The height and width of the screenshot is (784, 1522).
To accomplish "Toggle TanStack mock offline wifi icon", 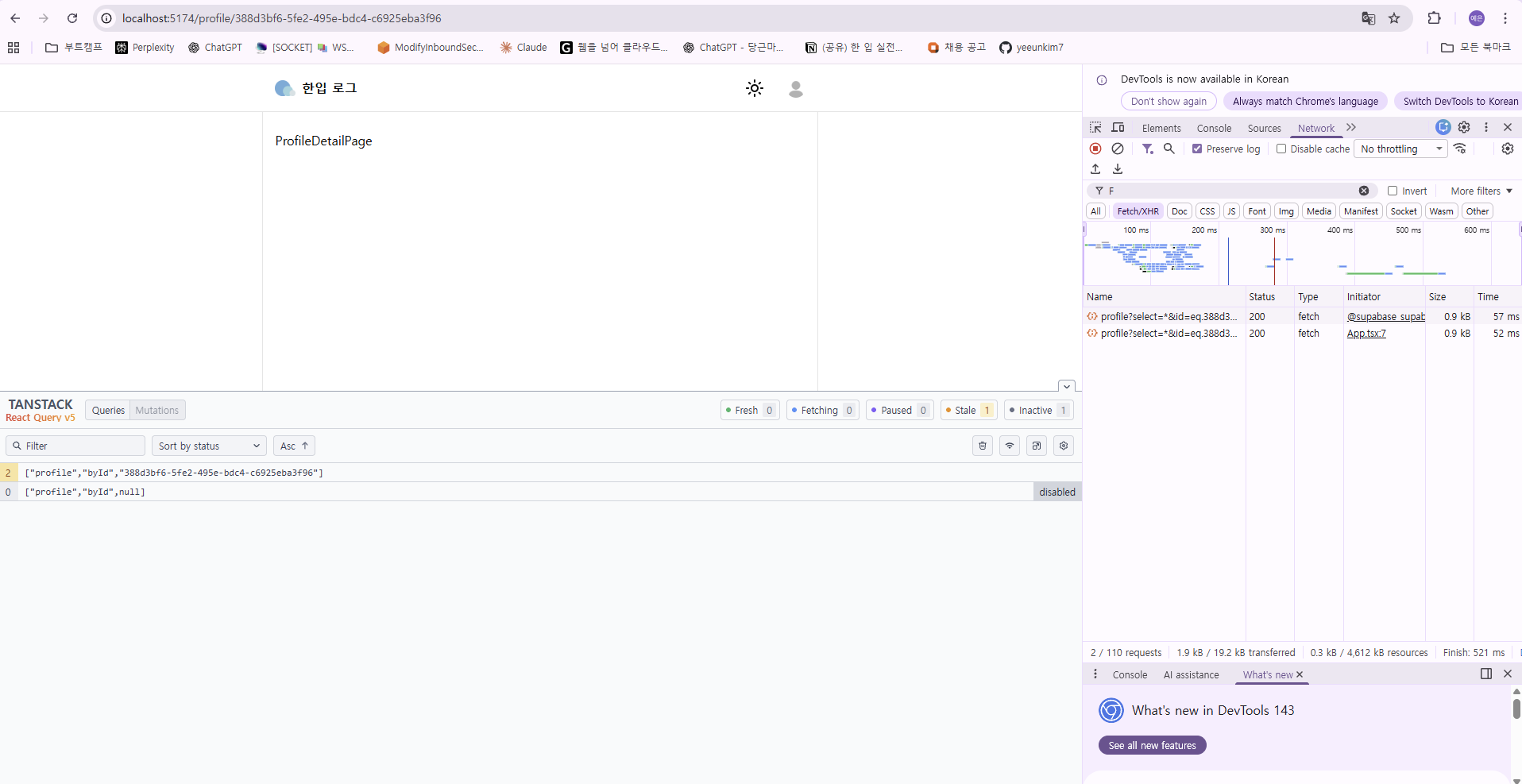I will point(1010,446).
